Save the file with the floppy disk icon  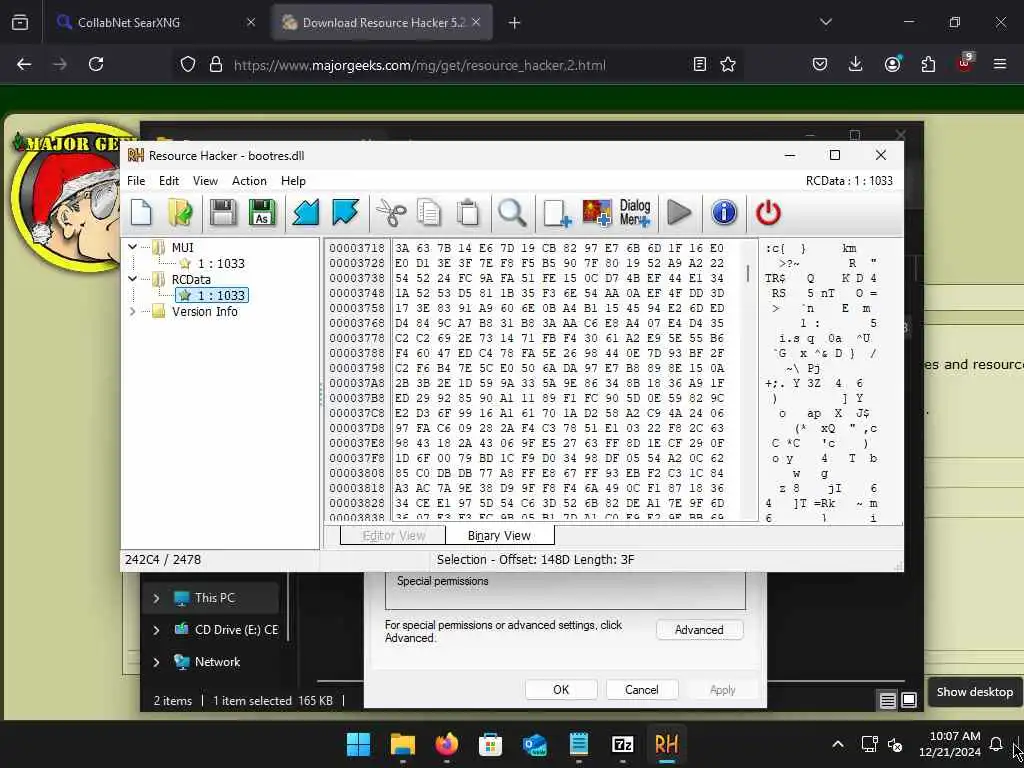pos(223,213)
